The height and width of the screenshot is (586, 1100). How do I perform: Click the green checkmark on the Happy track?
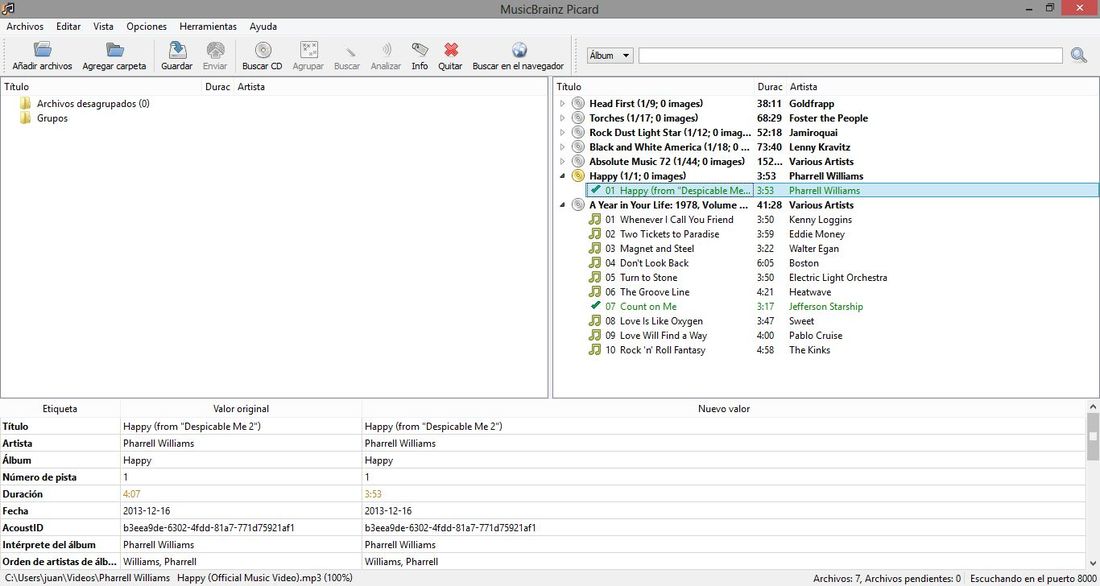(596, 190)
